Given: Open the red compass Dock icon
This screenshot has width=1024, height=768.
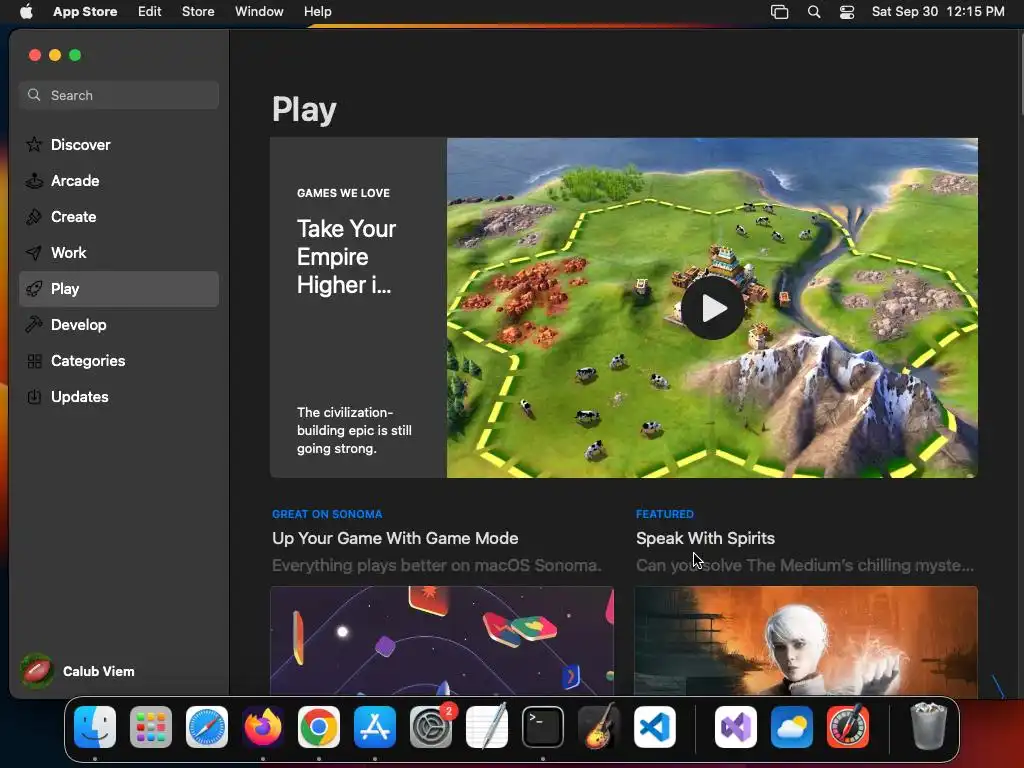Looking at the screenshot, I should [848, 727].
